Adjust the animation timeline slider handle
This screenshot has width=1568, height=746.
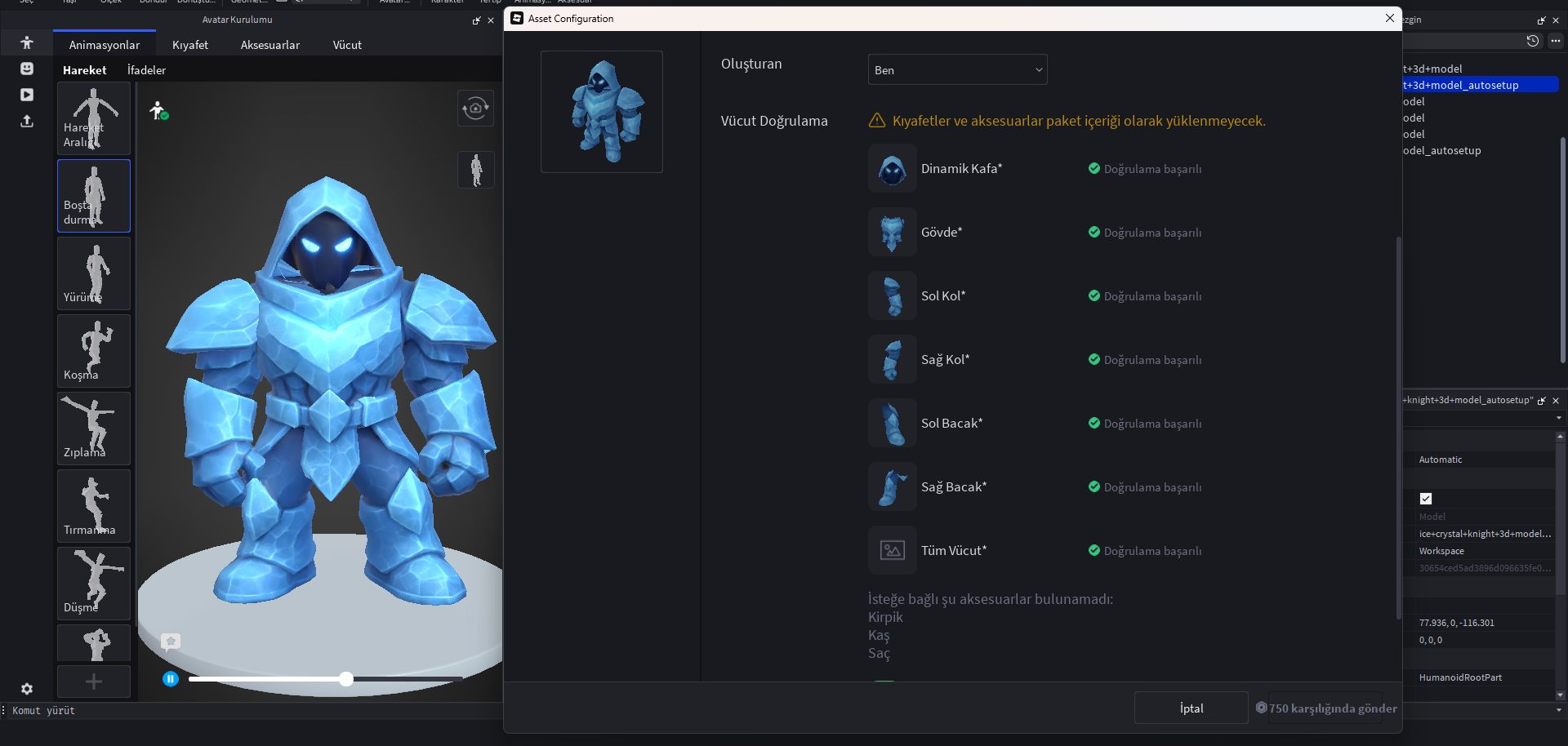coord(346,679)
